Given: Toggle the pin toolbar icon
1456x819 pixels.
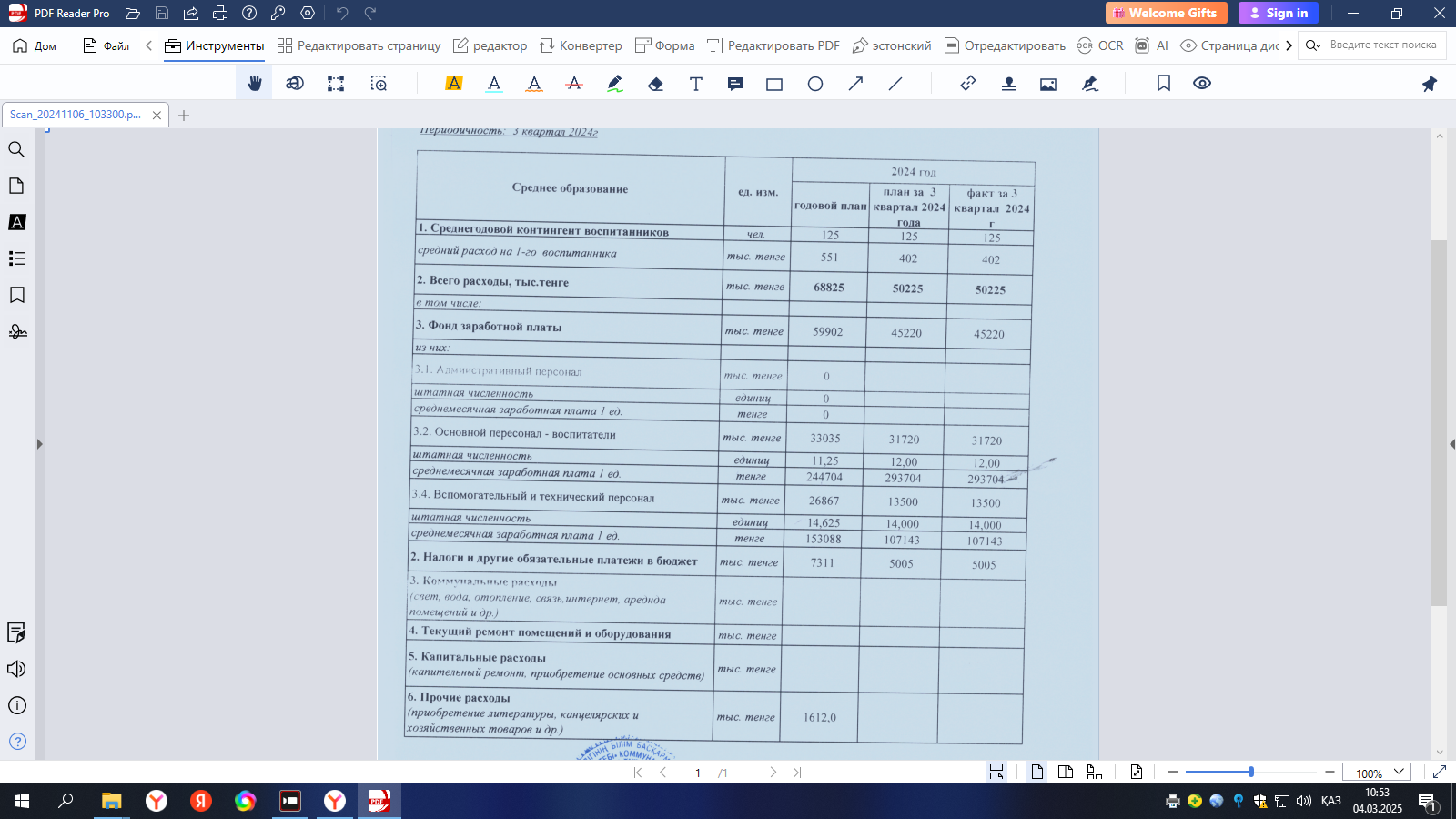Looking at the screenshot, I should tap(1430, 84).
